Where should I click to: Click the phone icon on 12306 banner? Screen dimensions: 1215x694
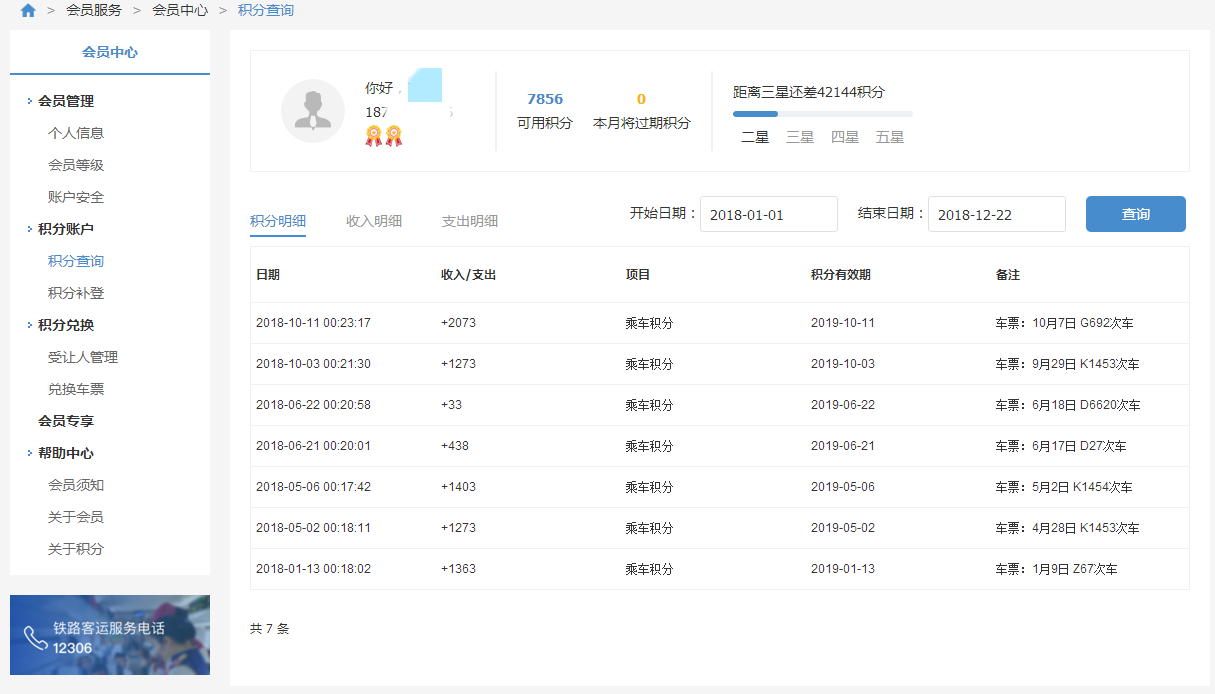tap(35, 638)
